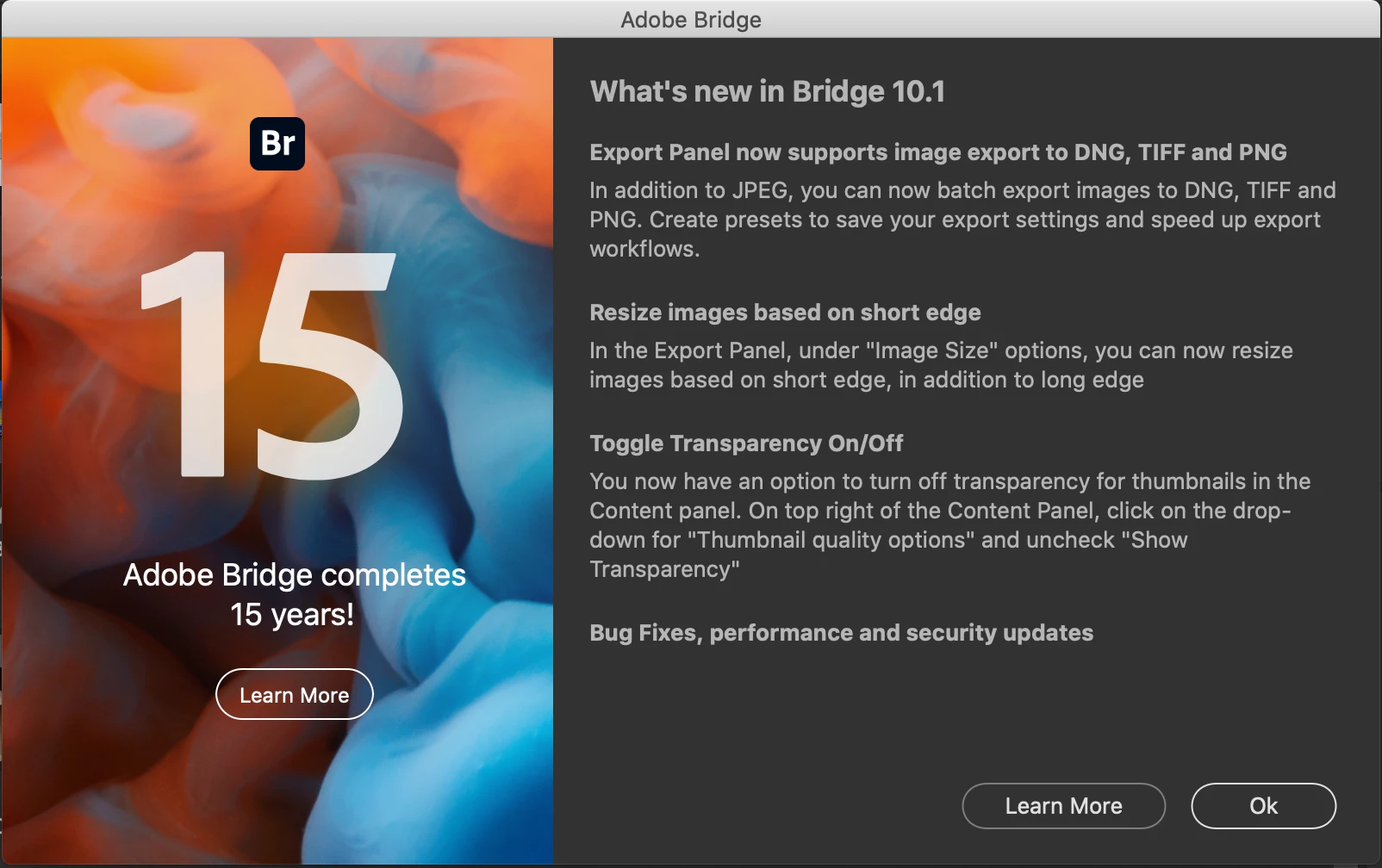Select the "Export Panel now supports image export" heading
1382x868 pixels.
[937, 152]
